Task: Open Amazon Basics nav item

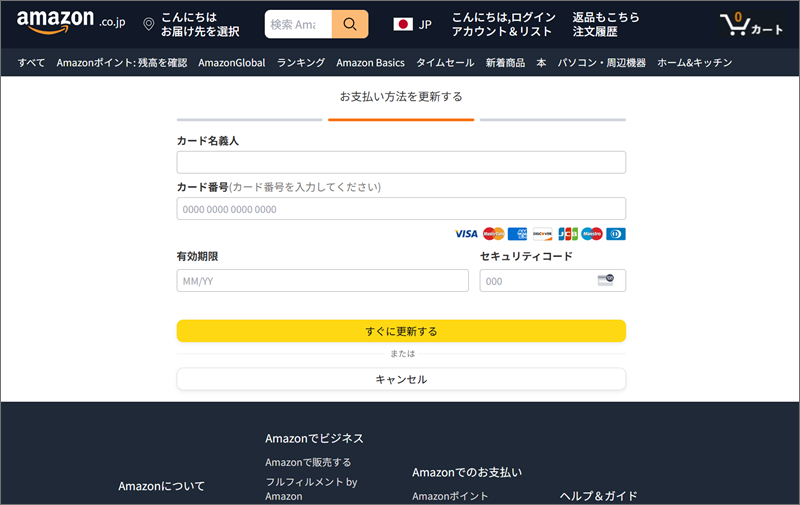Action: click(370, 63)
